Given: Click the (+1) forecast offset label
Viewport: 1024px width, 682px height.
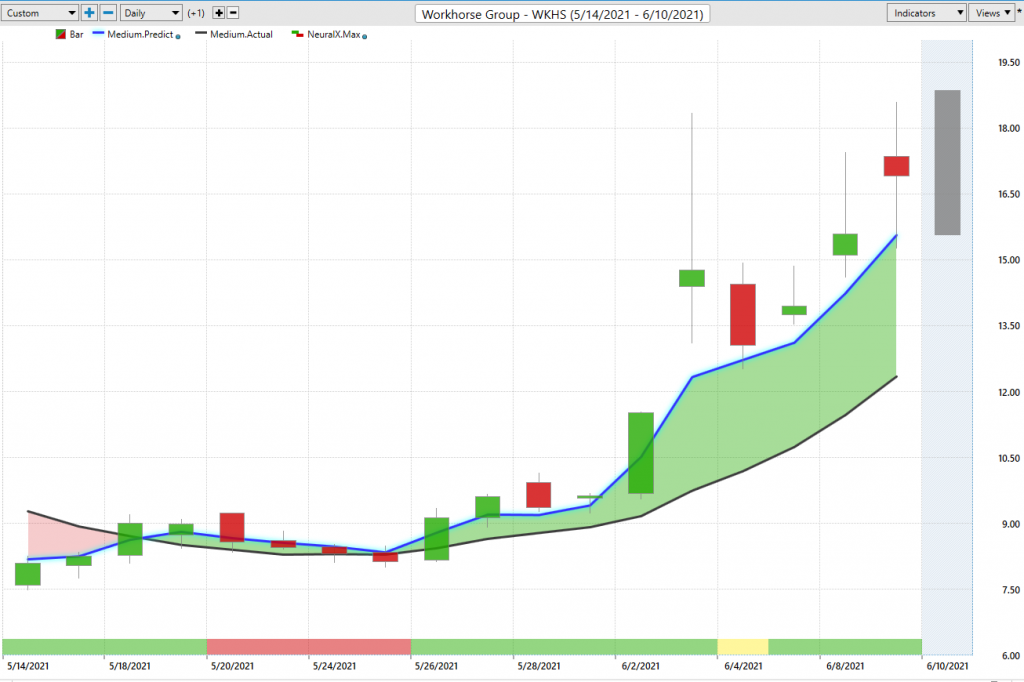Looking at the screenshot, I should point(196,13).
